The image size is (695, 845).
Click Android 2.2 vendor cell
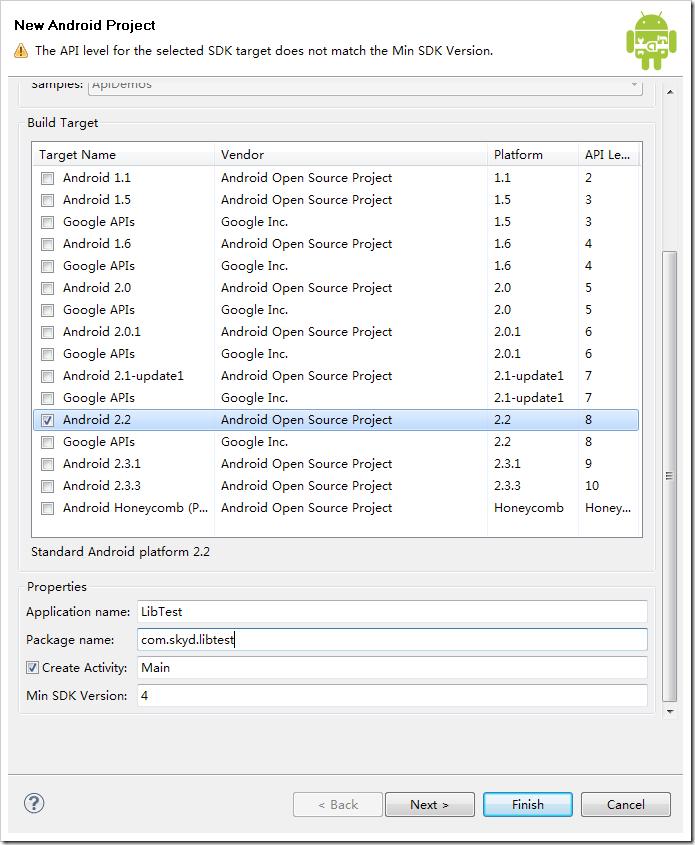307,420
